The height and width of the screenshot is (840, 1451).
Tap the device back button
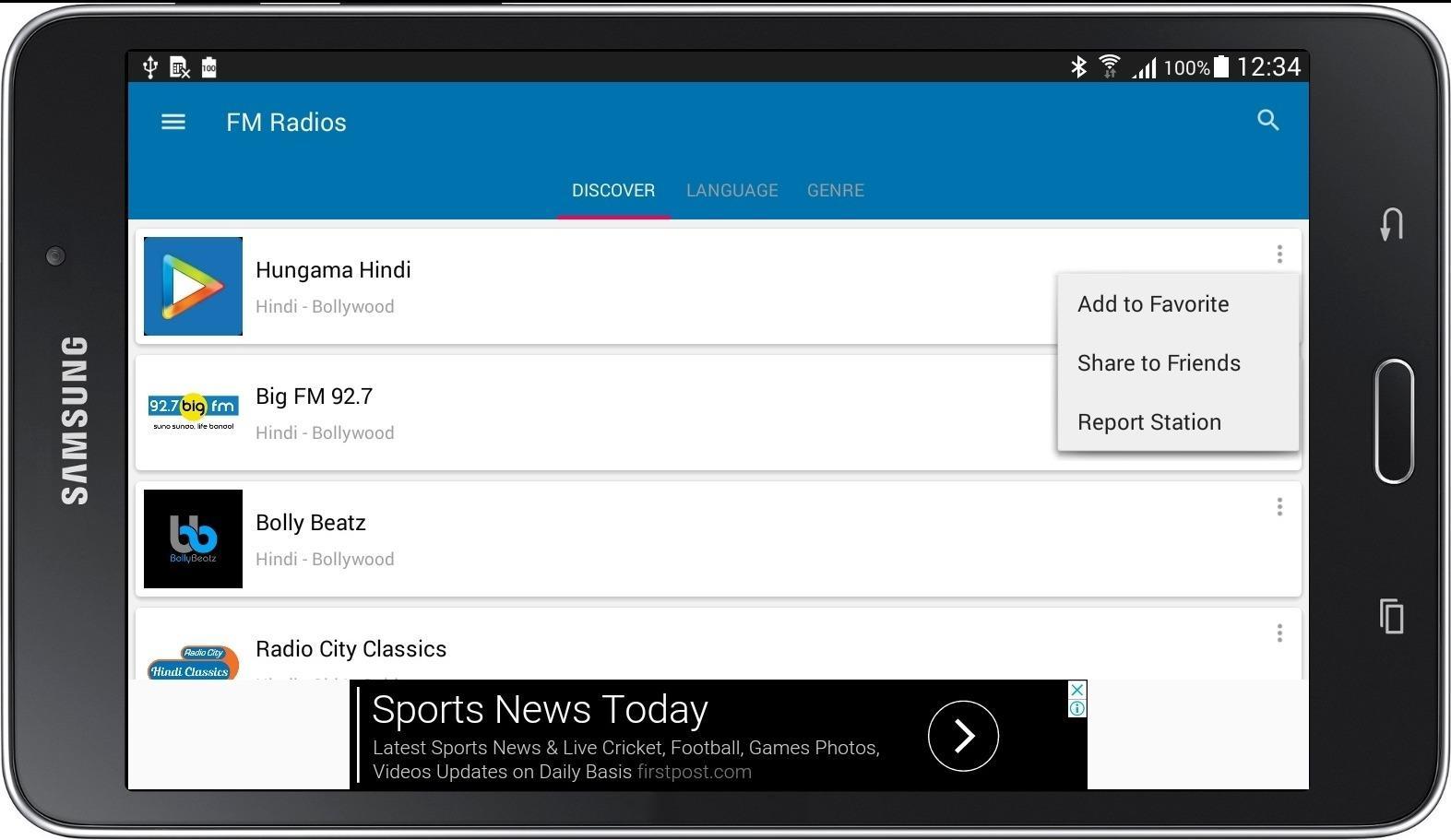pyautogui.click(x=1392, y=224)
